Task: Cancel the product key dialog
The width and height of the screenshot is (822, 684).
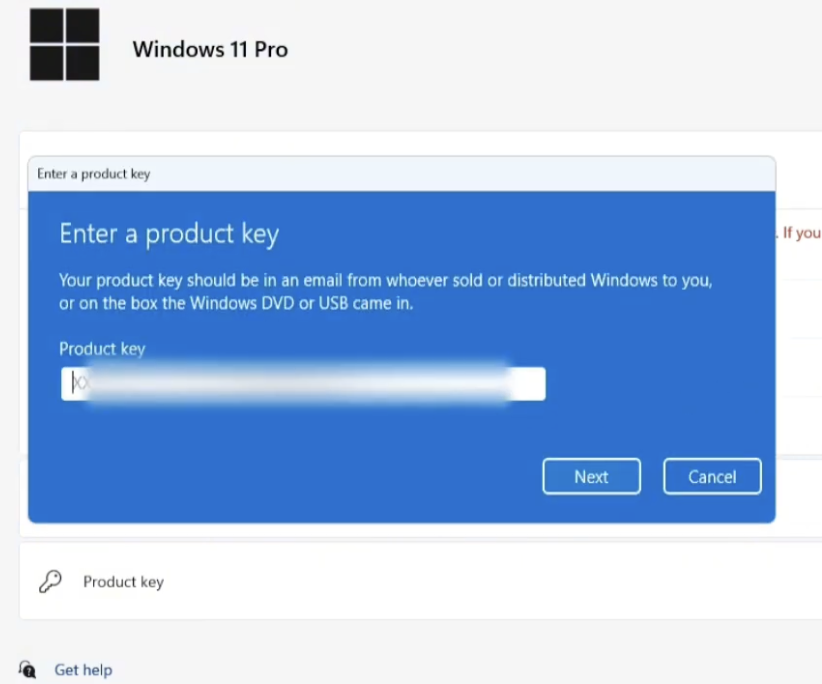Action: (x=711, y=477)
